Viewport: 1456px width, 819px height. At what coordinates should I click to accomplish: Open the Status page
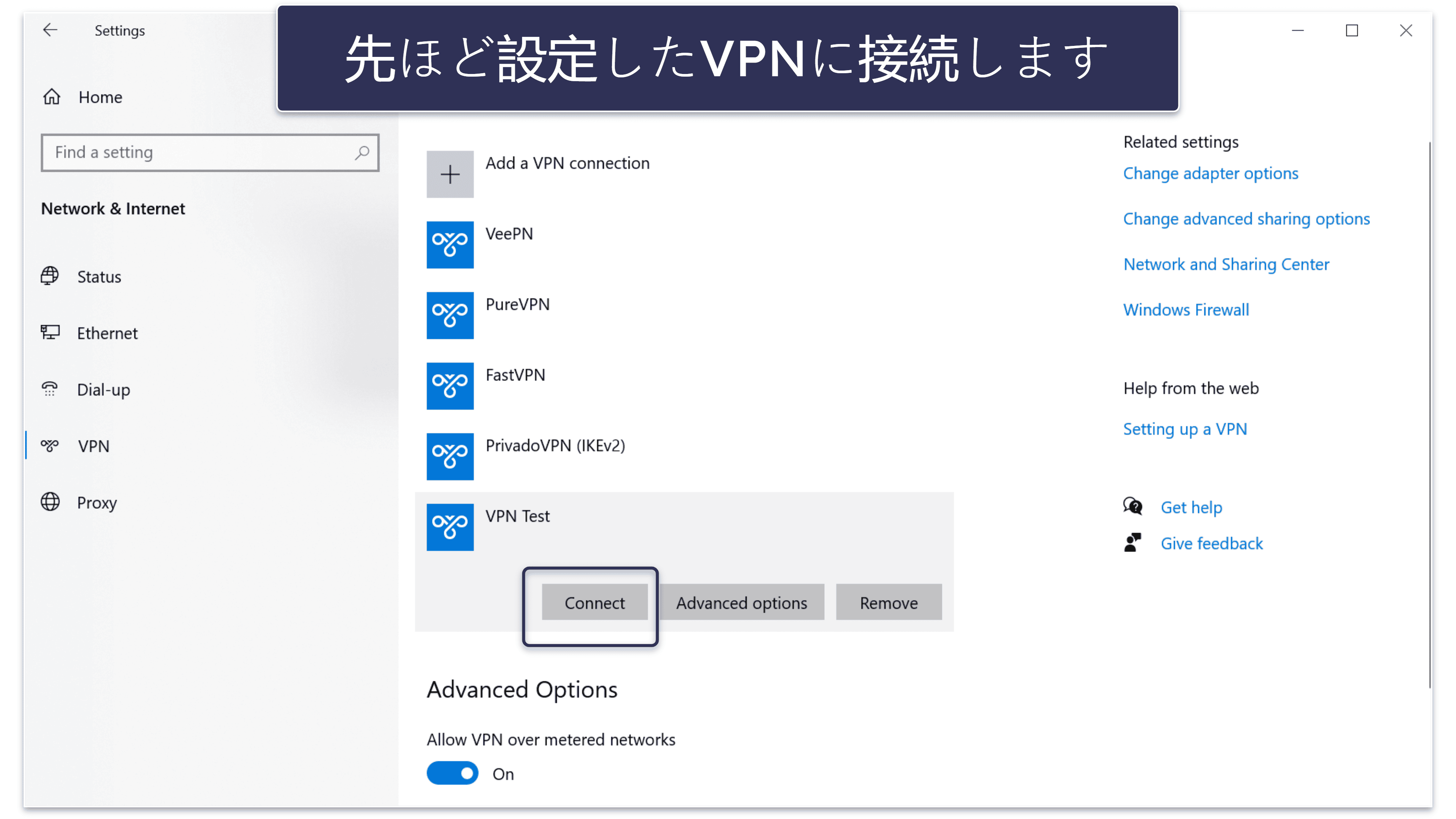tap(99, 277)
